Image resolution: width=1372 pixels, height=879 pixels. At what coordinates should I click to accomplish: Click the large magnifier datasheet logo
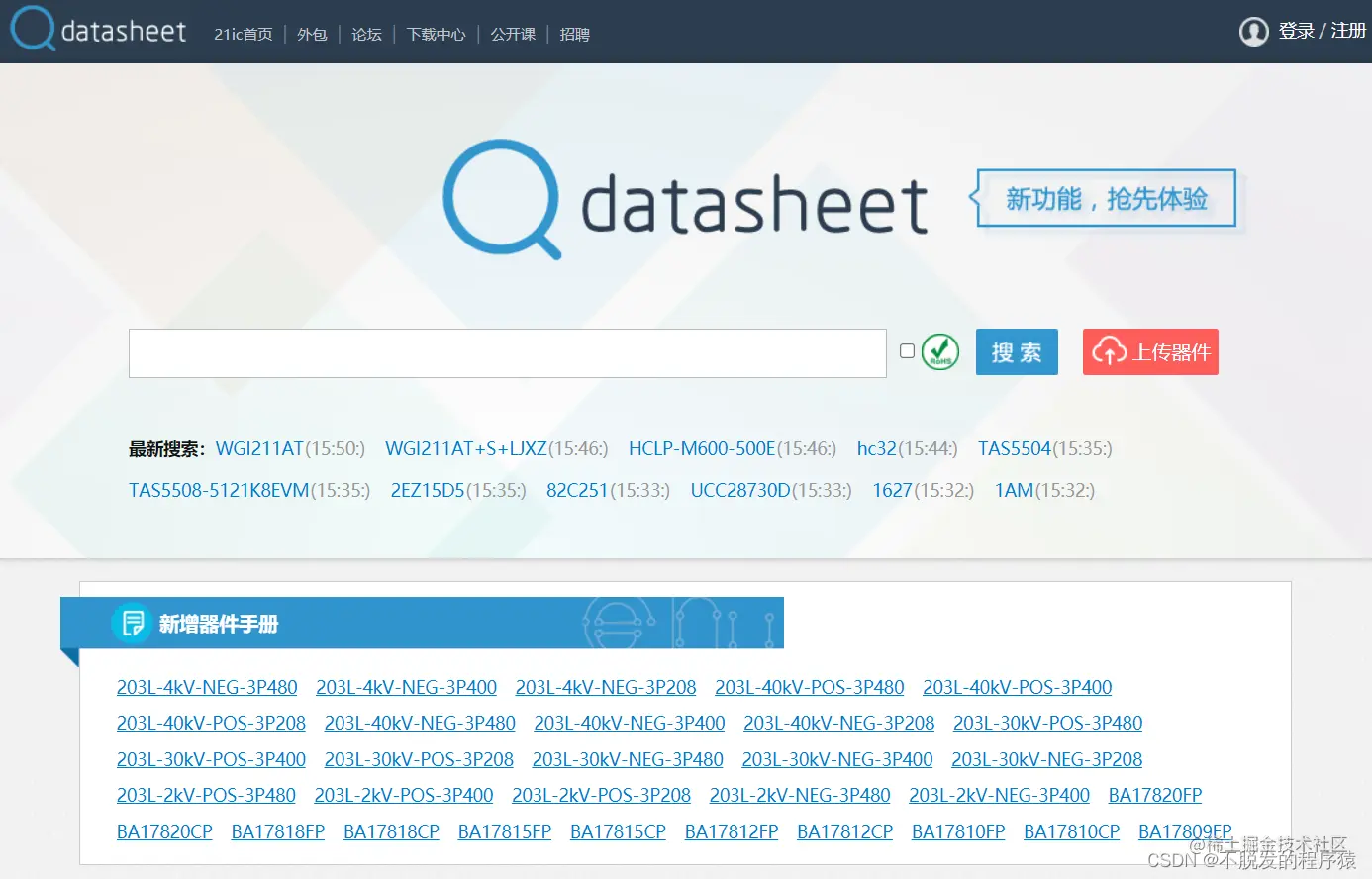point(685,200)
